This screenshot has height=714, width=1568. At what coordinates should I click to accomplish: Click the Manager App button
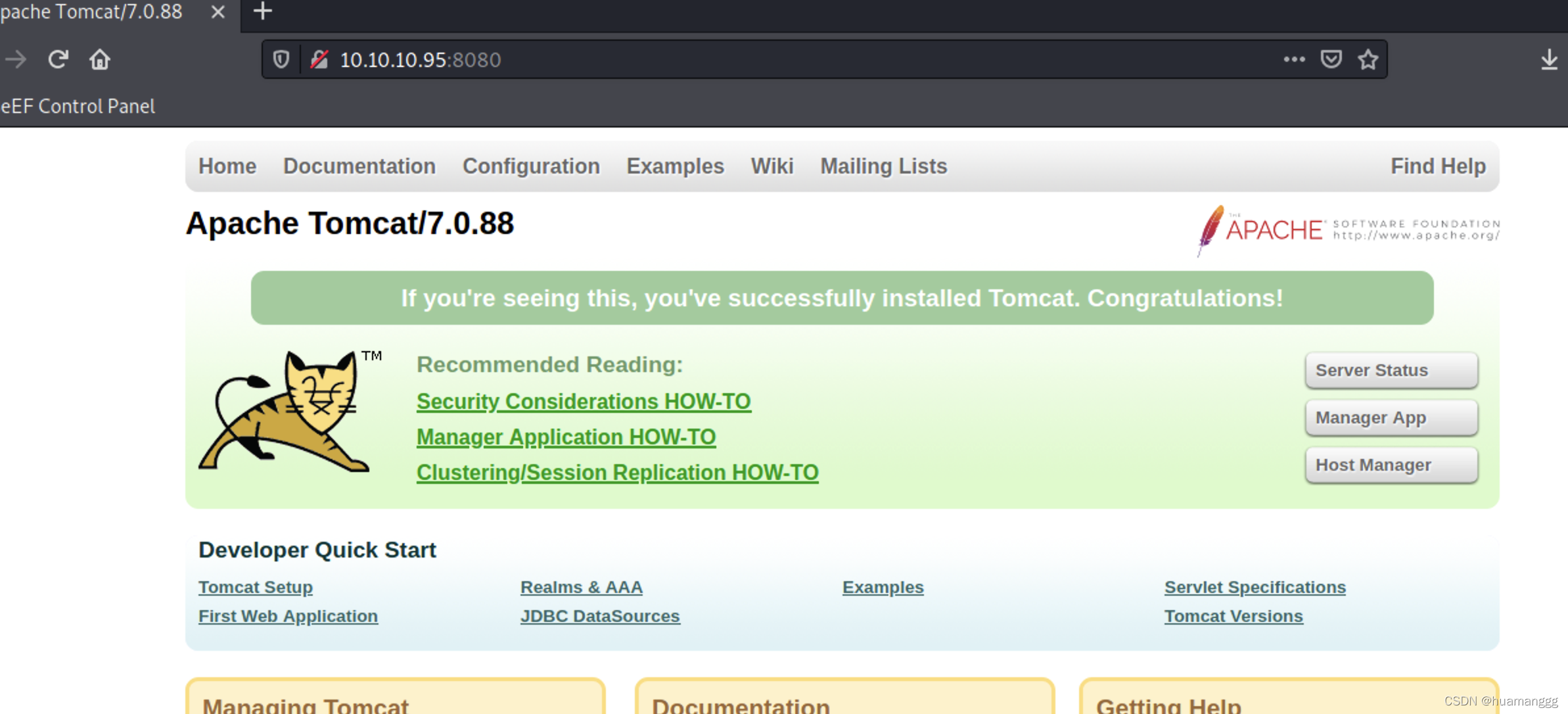[1391, 417]
